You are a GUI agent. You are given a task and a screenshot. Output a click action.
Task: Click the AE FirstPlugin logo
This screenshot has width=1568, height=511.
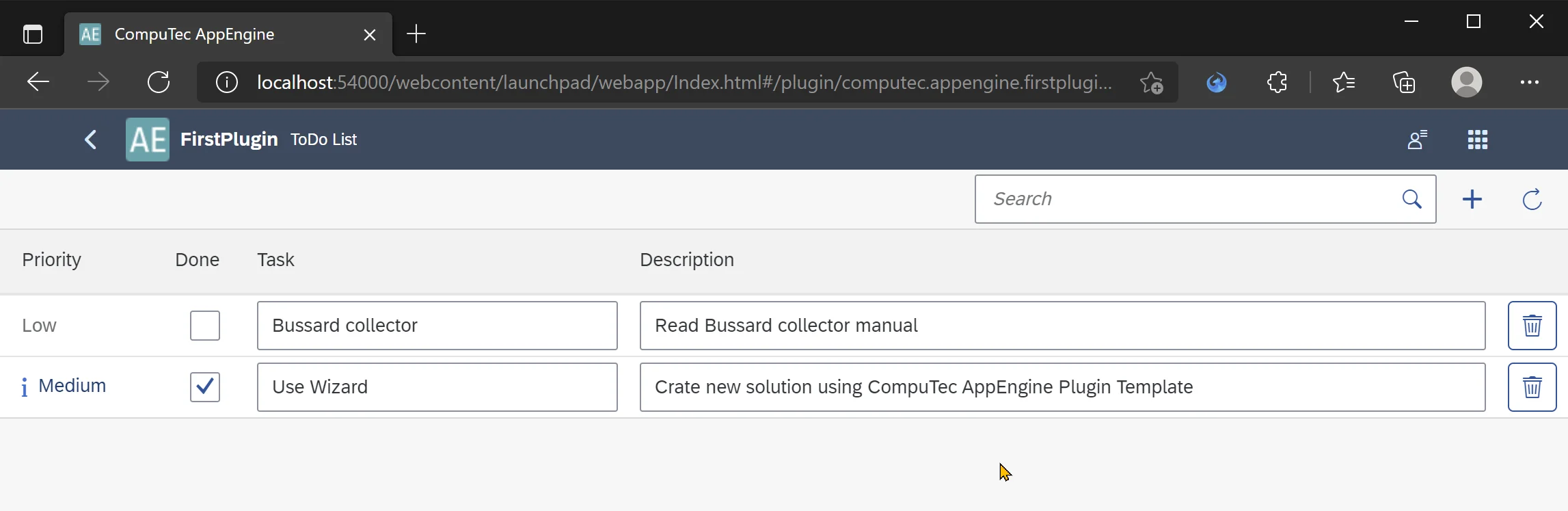[x=148, y=140]
